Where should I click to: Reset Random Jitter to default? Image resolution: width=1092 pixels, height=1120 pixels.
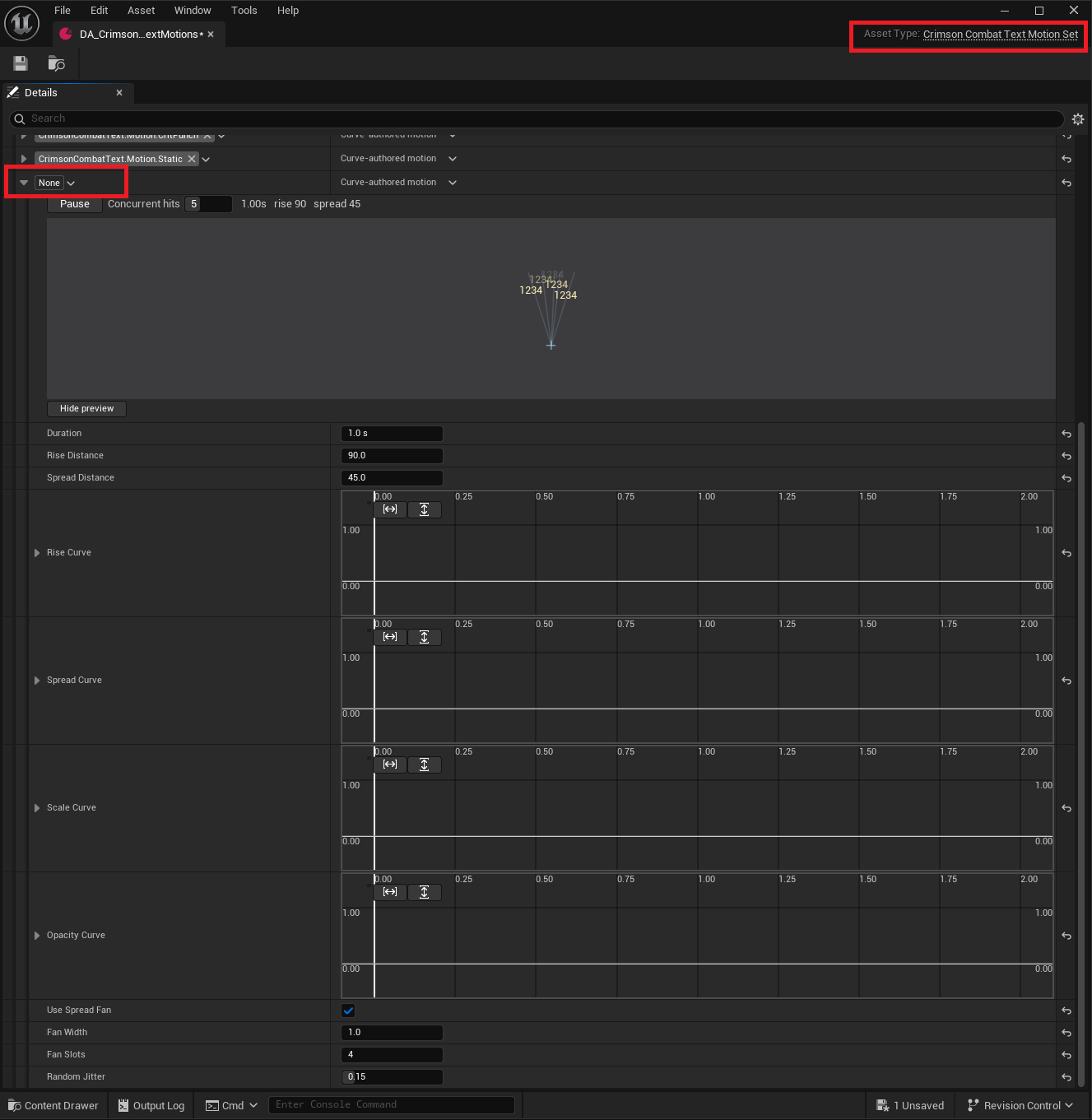click(1066, 1077)
